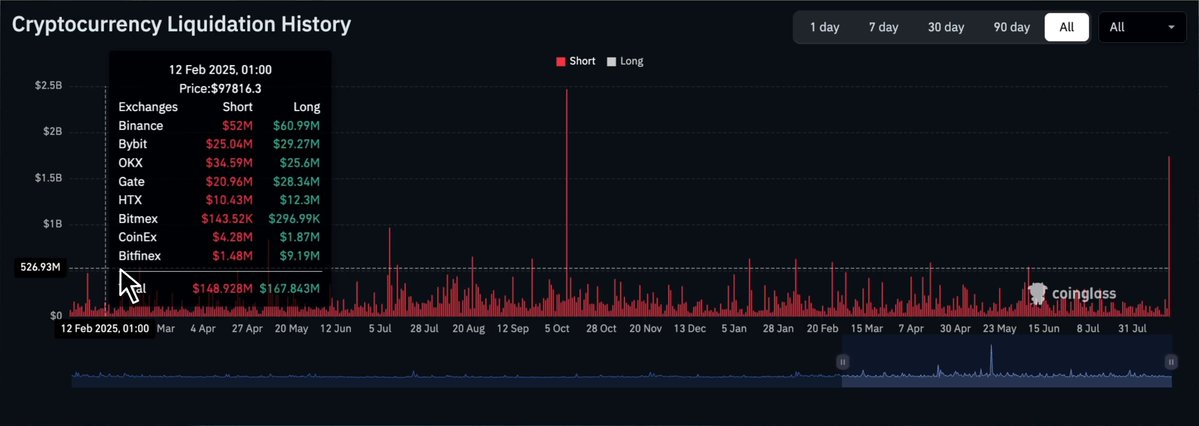Click the 28 Jan x-axis date
The image size is (1199, 426).
[x=778, y=328]
